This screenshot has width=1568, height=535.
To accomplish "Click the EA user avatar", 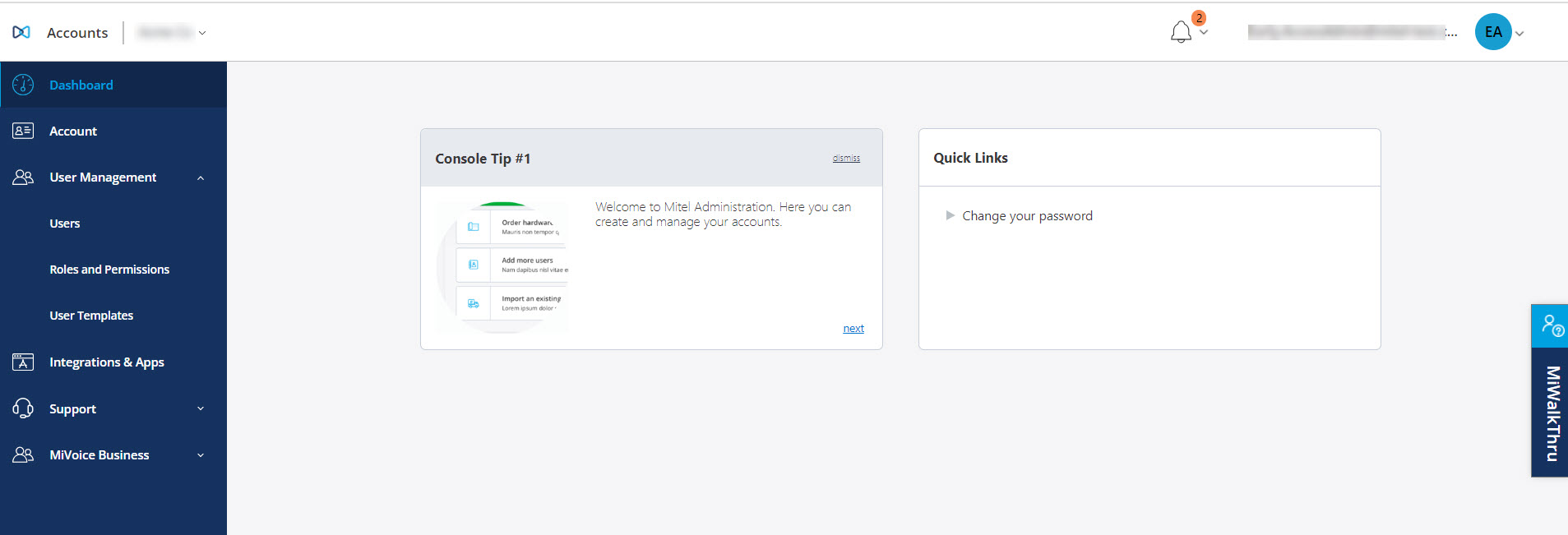I will [x=1492, y=32].
